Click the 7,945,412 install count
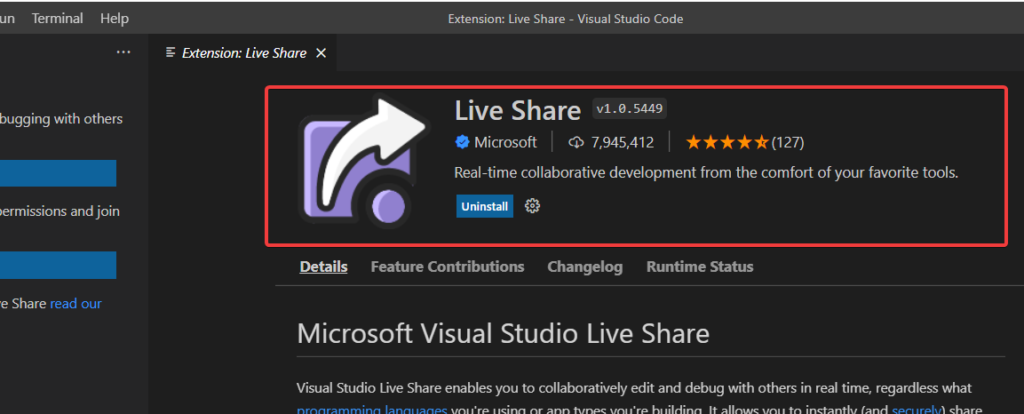This screenshot has width=1024, height=414. pos(622,142)
